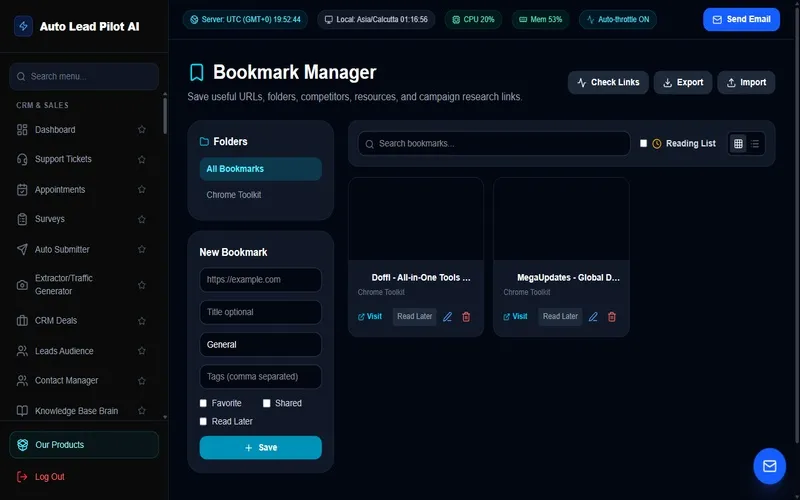Open the General folder dropdown
Image resolution: width=800 pixels, height=500 pixels.
[260, 344]
